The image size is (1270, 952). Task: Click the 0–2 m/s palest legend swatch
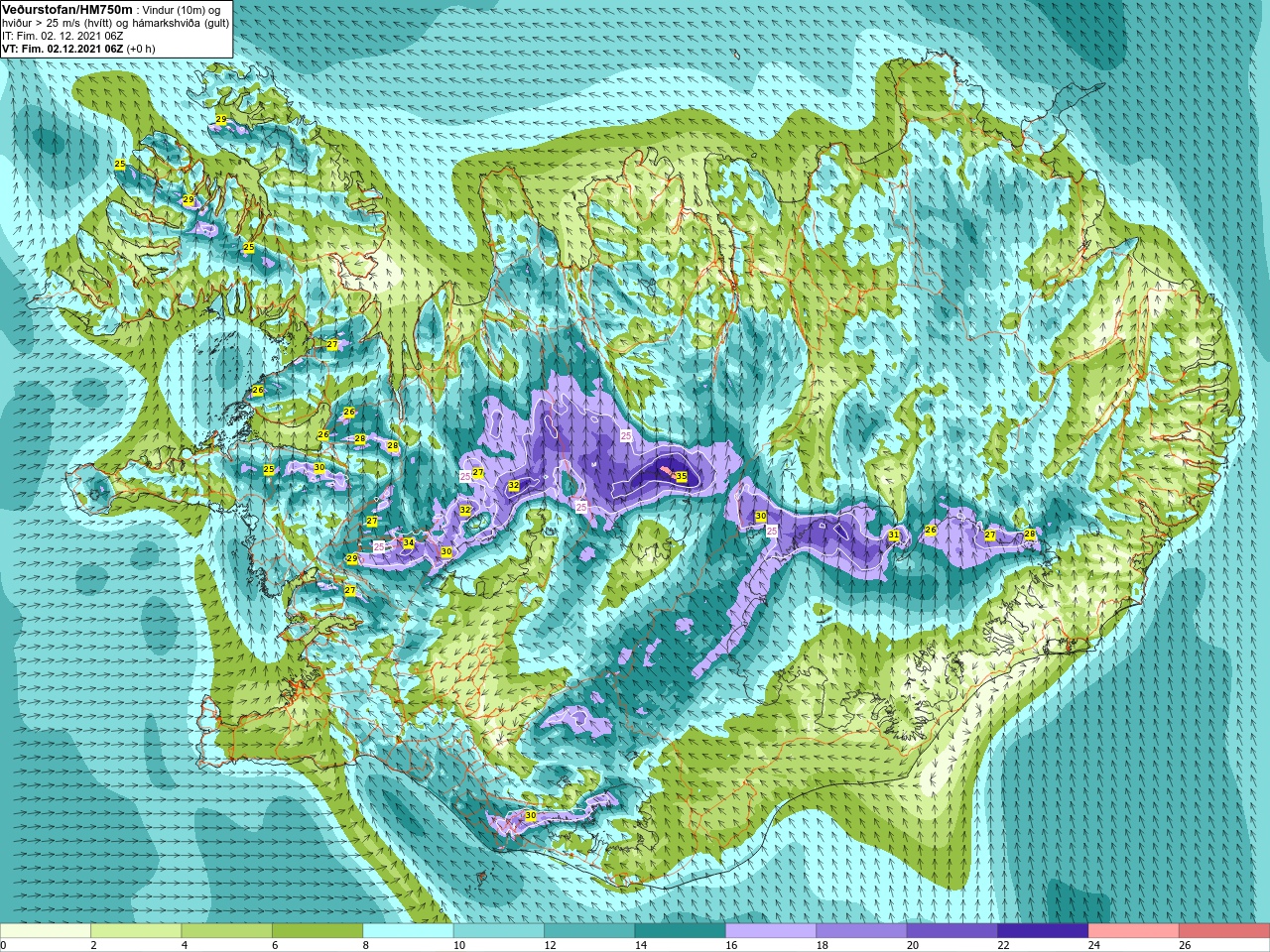46,931
